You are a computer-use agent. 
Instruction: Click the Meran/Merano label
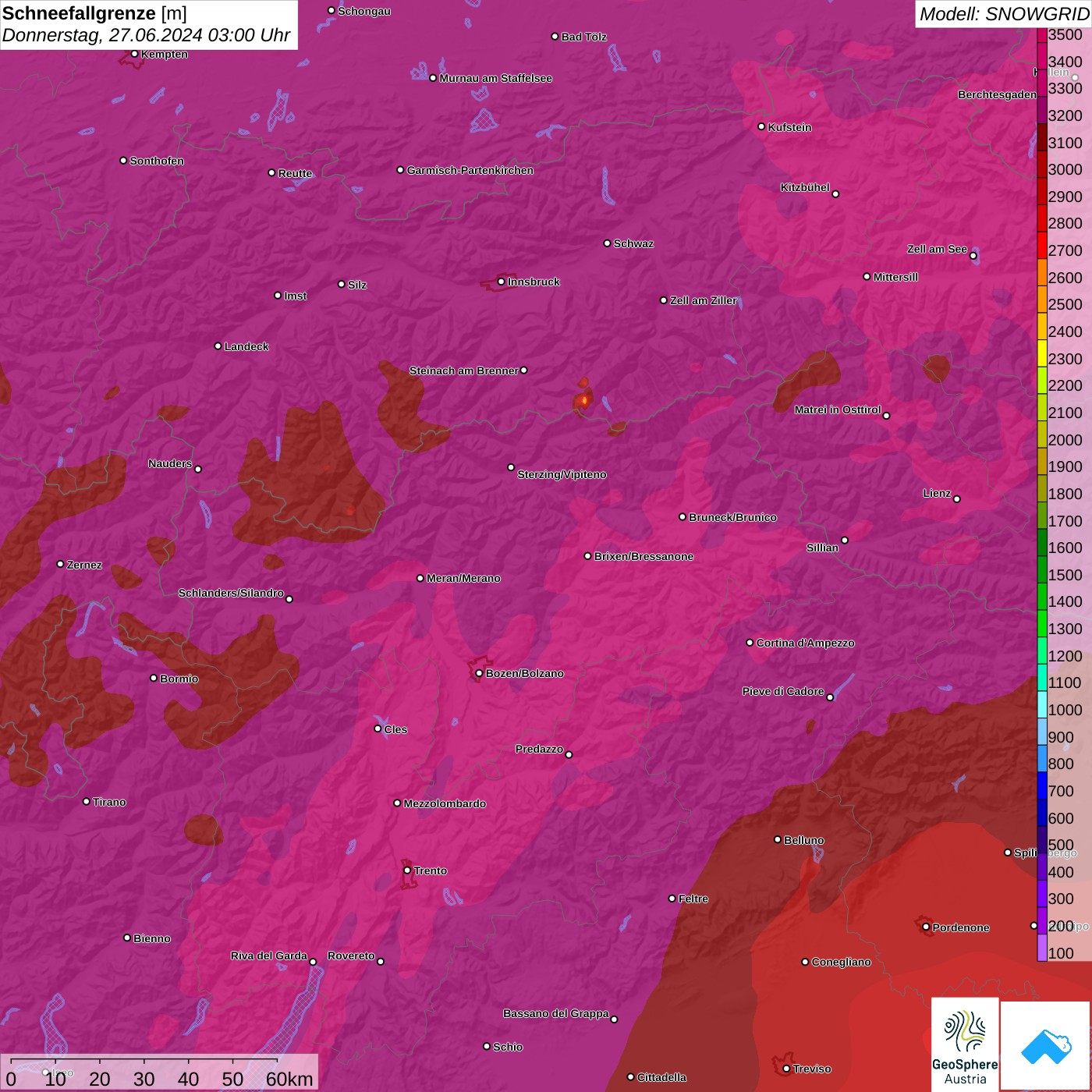[463, 578]
